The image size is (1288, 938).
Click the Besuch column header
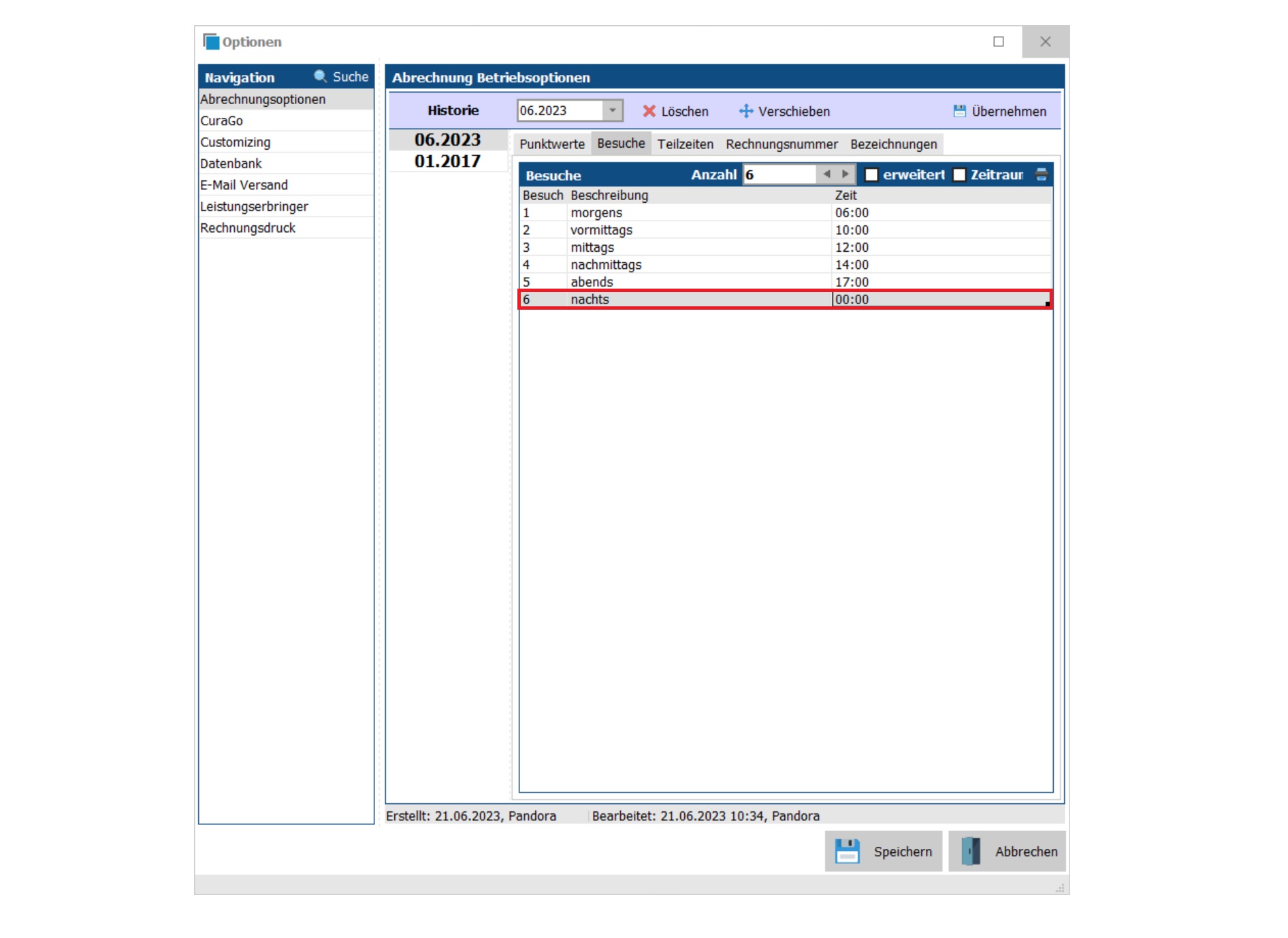point(543,195)
